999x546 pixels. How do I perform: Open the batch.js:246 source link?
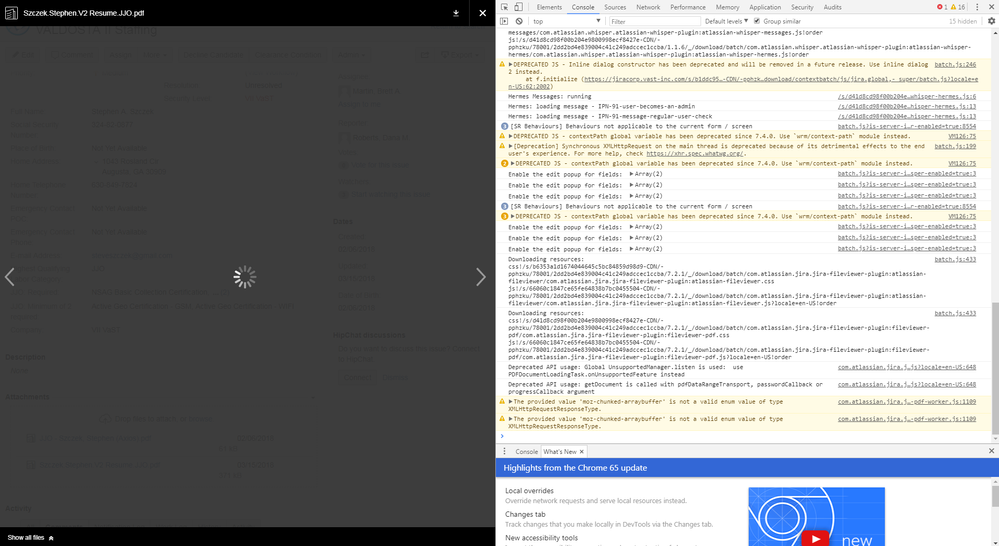point(955,64)
